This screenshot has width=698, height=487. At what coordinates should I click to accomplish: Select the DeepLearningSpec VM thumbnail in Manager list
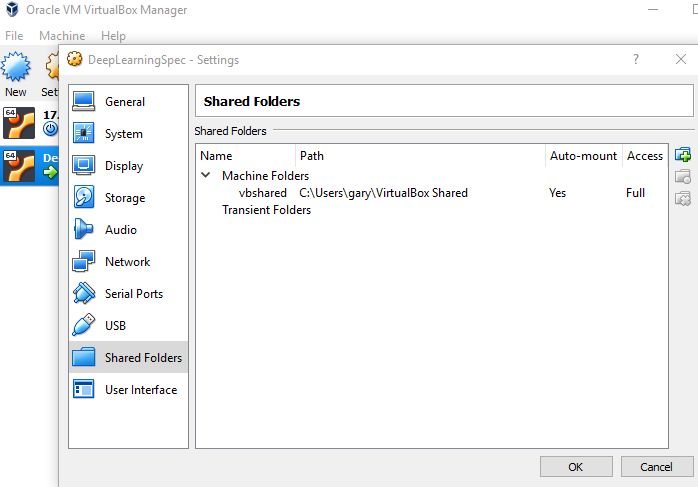pos(19,166)
